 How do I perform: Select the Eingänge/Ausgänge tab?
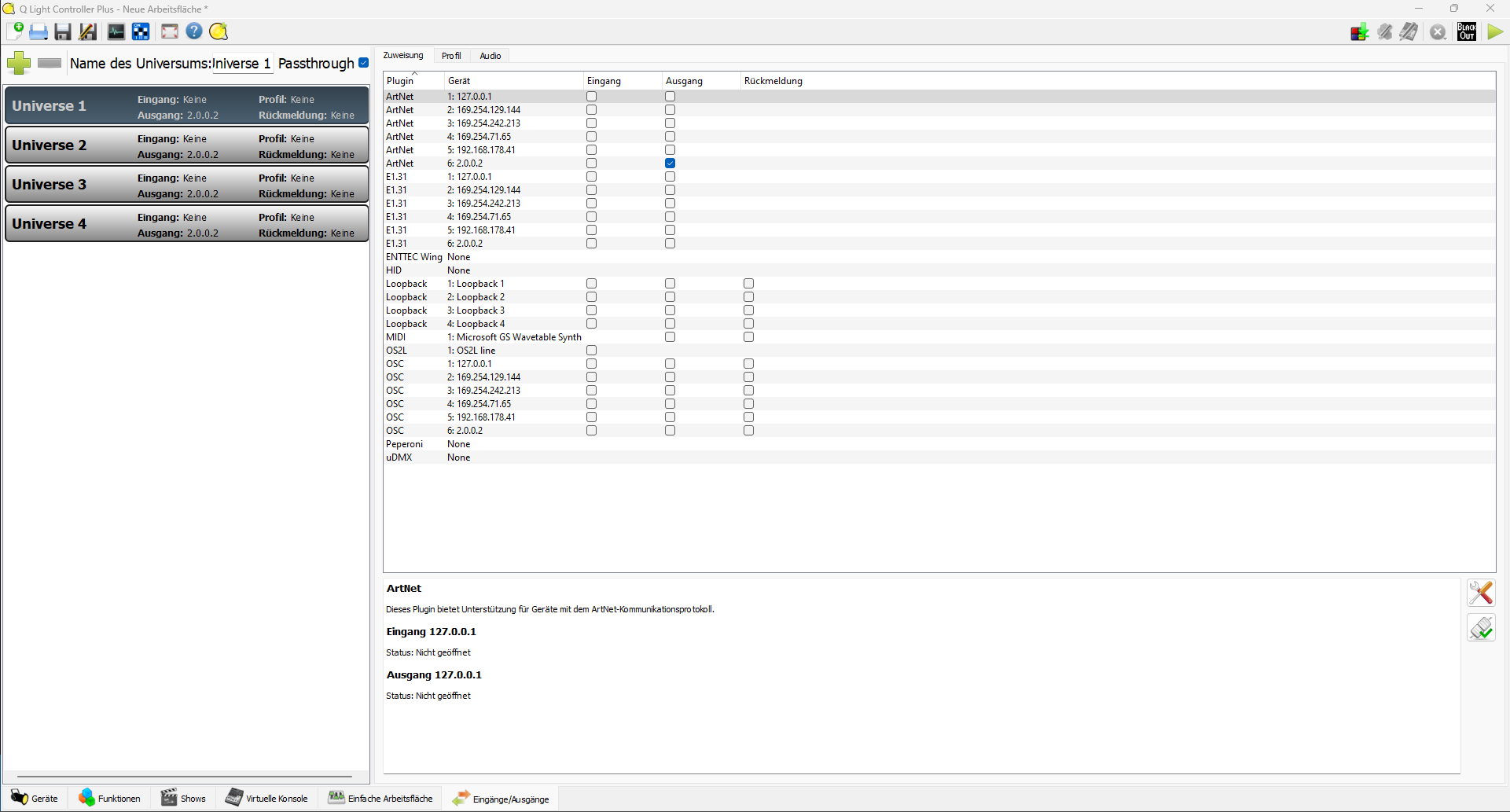tap(501, 799)
